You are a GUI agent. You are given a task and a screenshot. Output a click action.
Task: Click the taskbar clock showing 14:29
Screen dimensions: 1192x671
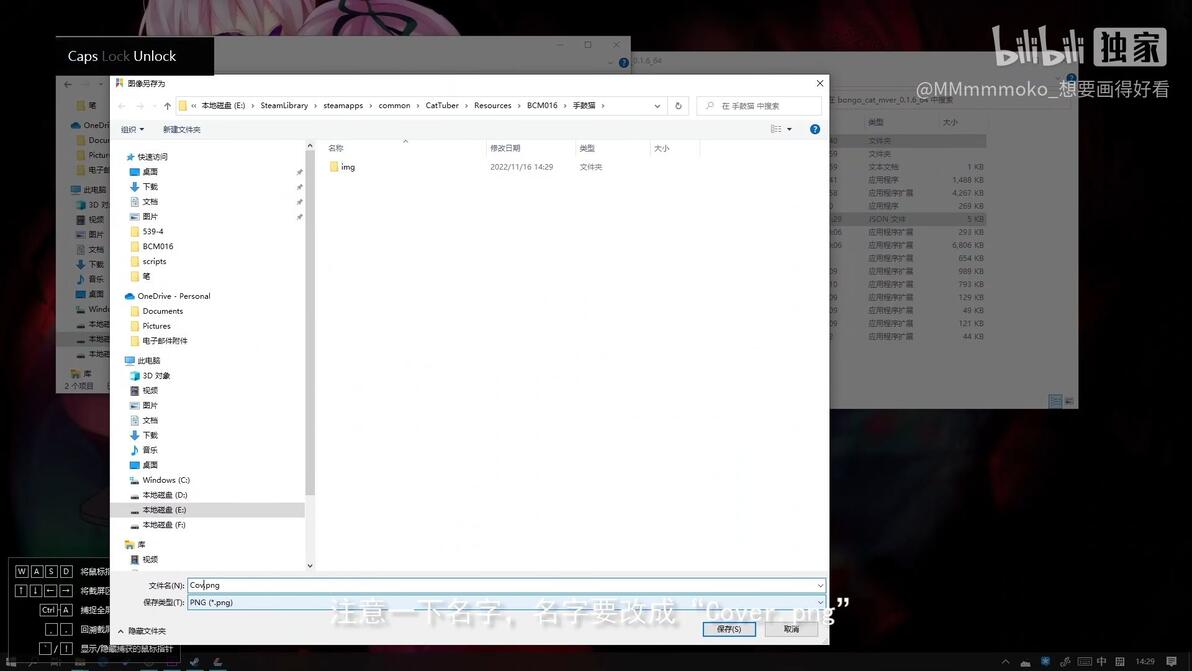pos(1145,661)
